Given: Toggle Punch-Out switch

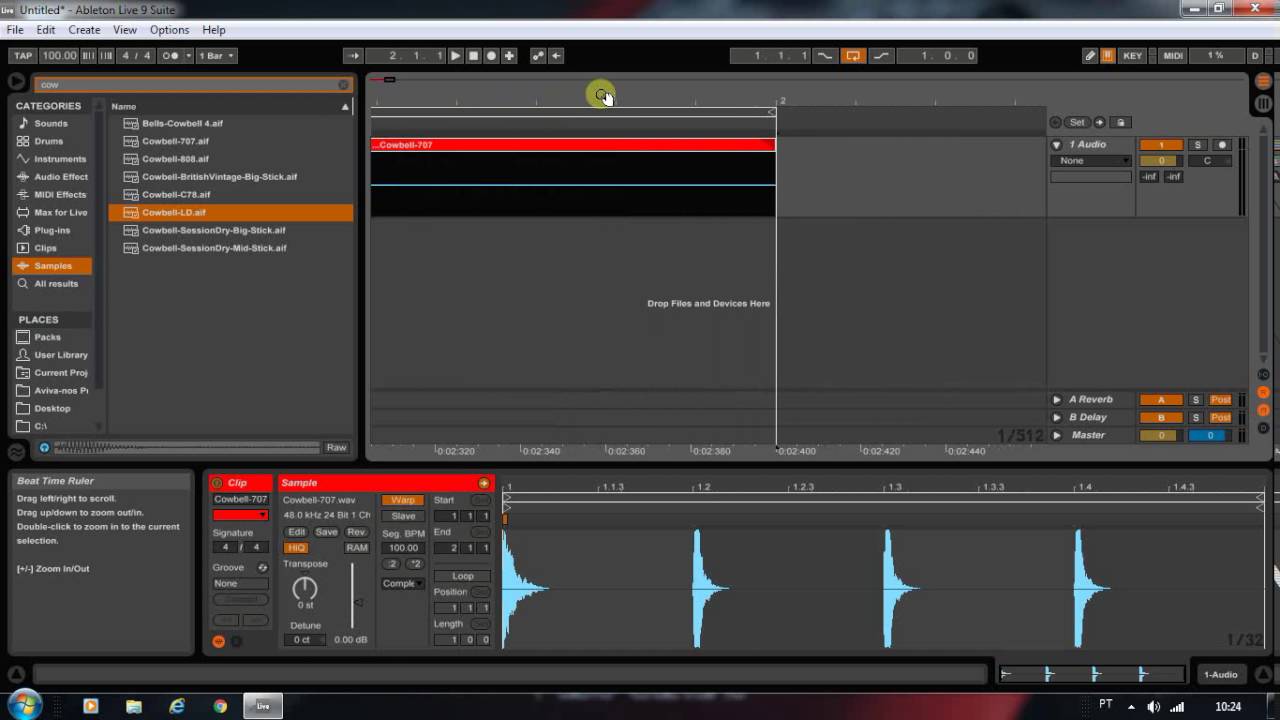Looking at the screenshot, I should point(881,56).
